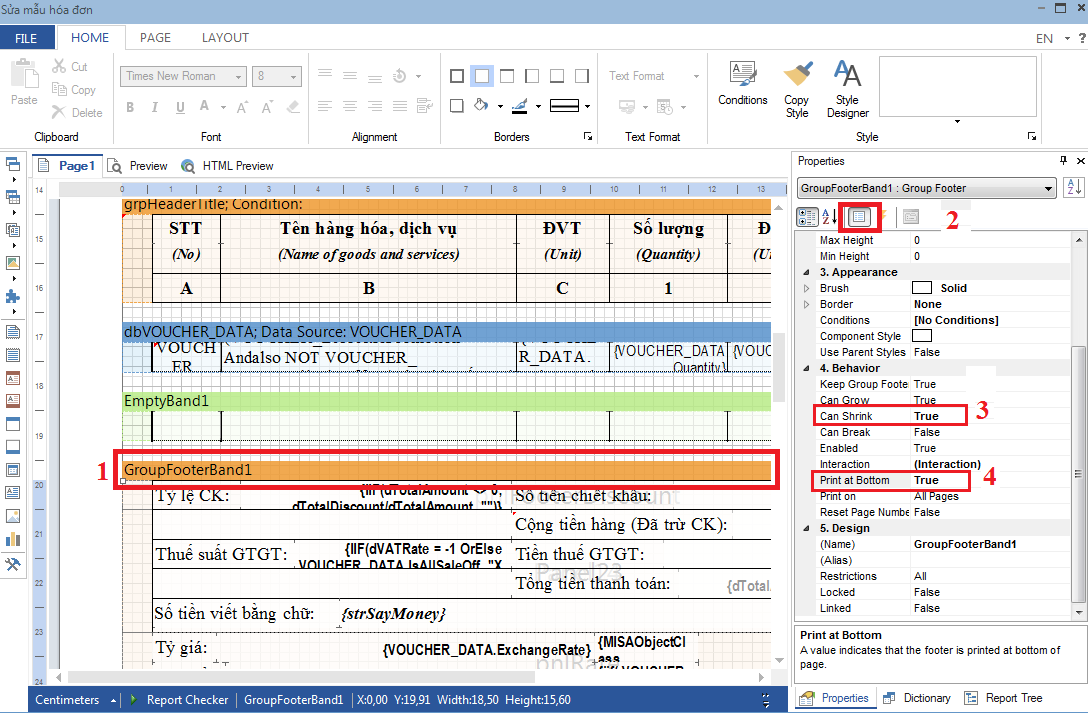Open the Borders dialog launcher
The height and width of the screenshot is (713, 1088).
588,137
